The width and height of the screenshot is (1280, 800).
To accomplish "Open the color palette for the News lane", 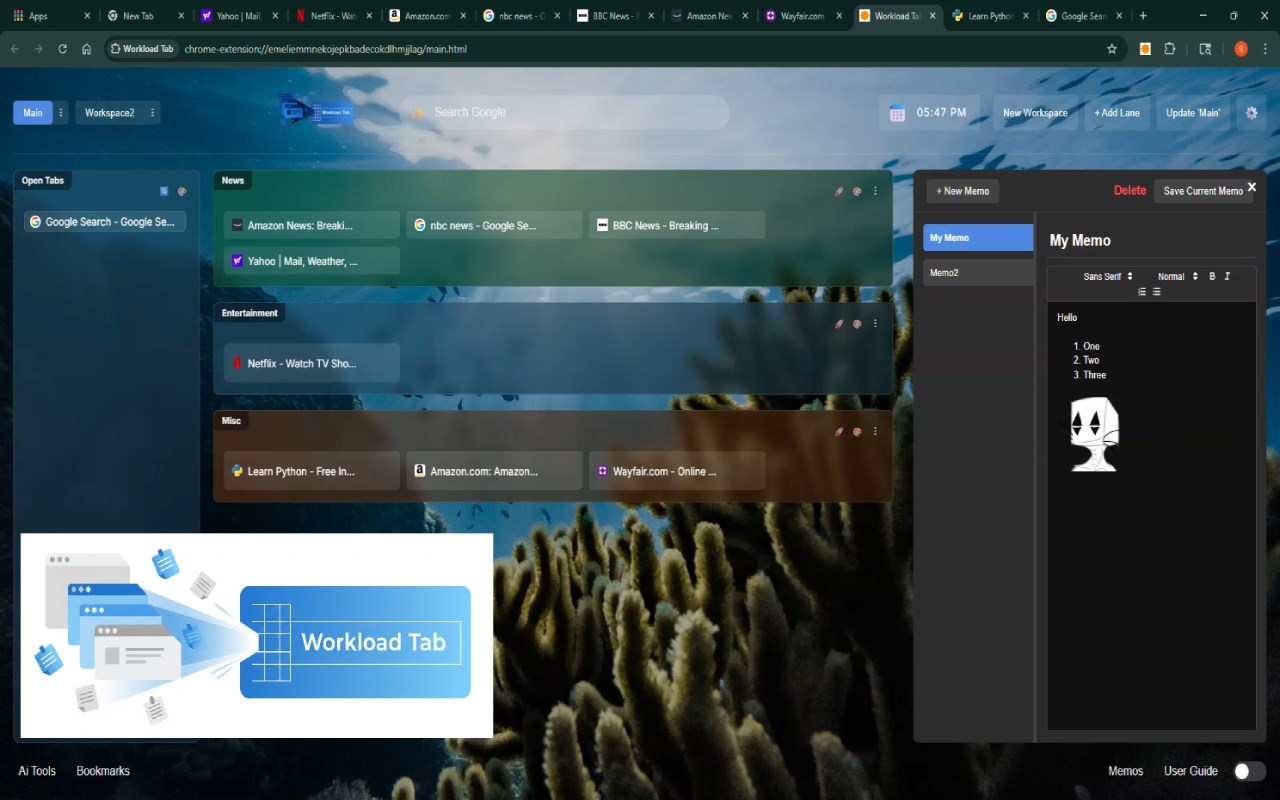I will tap(857, 191).
